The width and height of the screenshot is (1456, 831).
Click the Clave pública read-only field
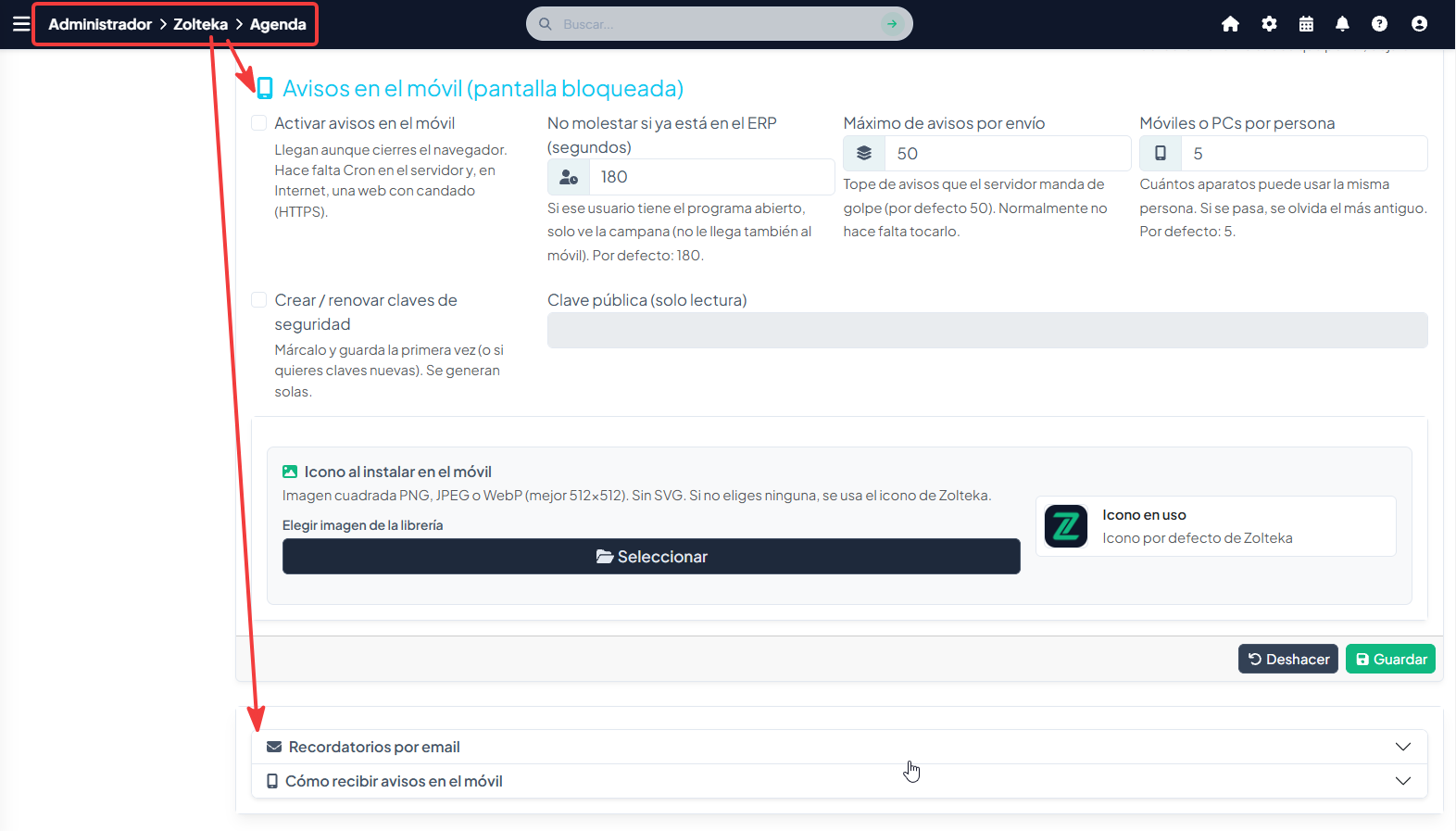tap(987, 331)
